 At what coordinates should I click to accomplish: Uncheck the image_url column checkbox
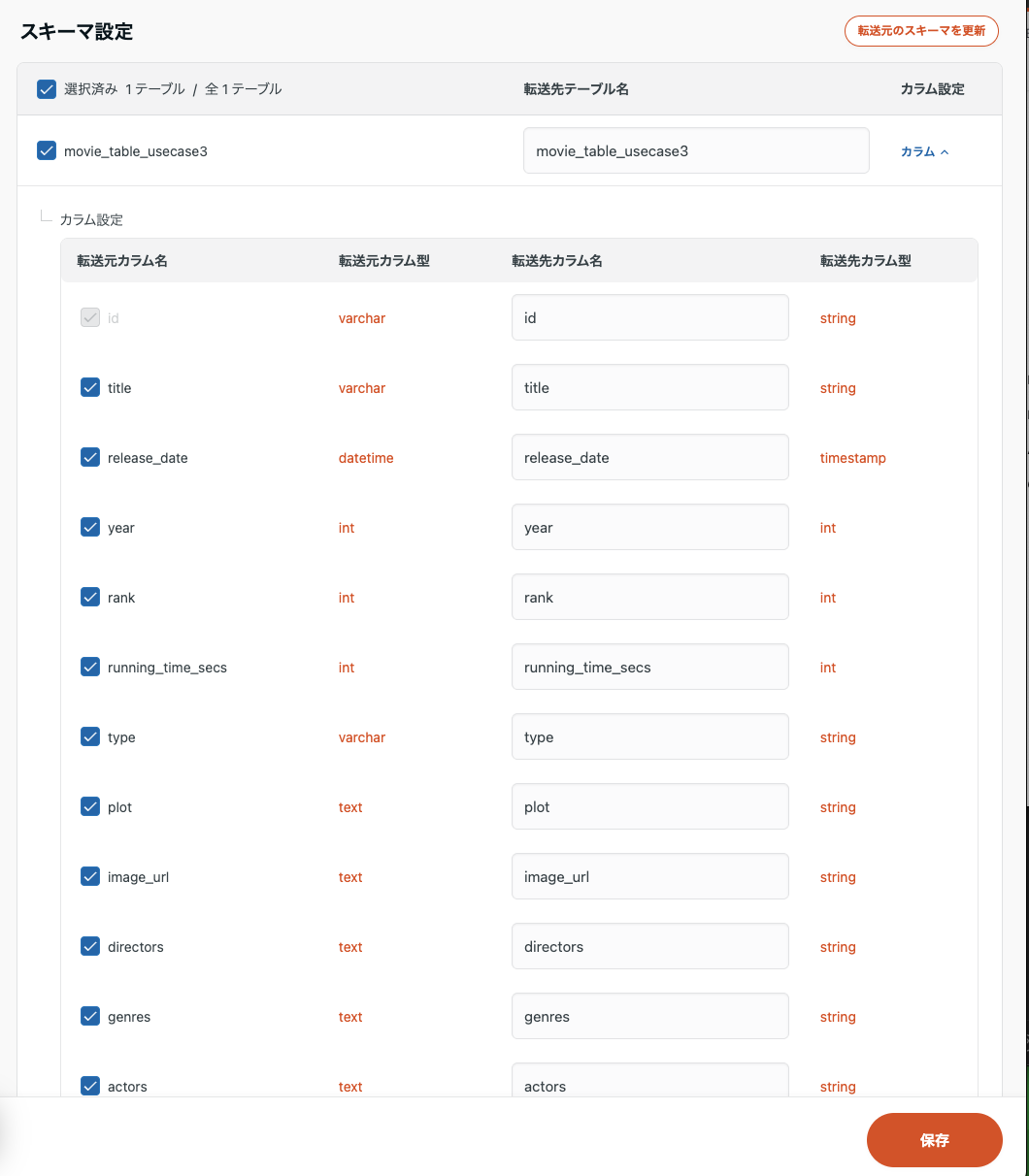click(90, 876)
